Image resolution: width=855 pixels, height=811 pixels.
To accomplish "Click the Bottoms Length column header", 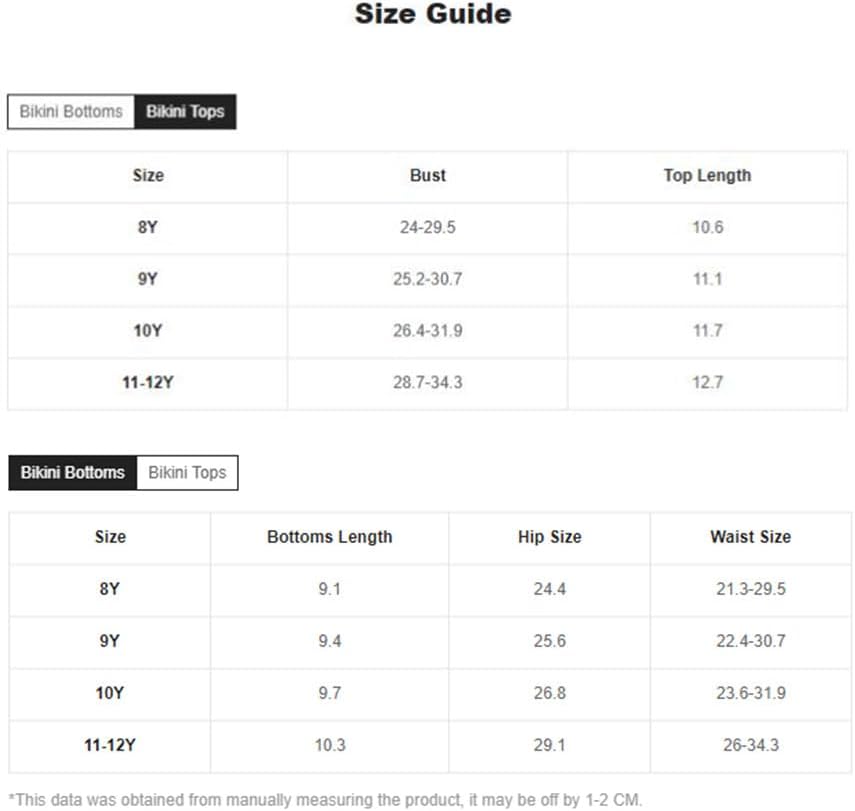I will click(x=329, y=537).
